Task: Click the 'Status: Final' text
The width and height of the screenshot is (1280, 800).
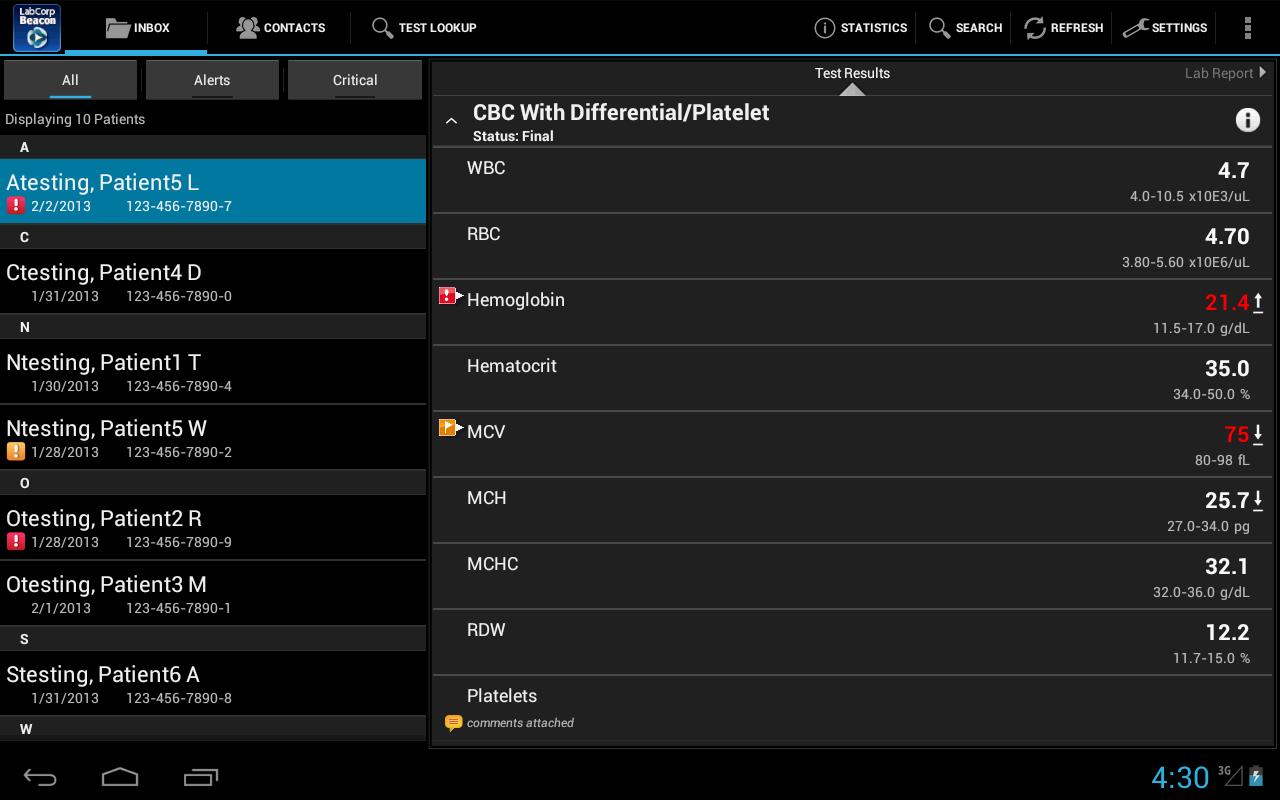Action: pos(513,136)
